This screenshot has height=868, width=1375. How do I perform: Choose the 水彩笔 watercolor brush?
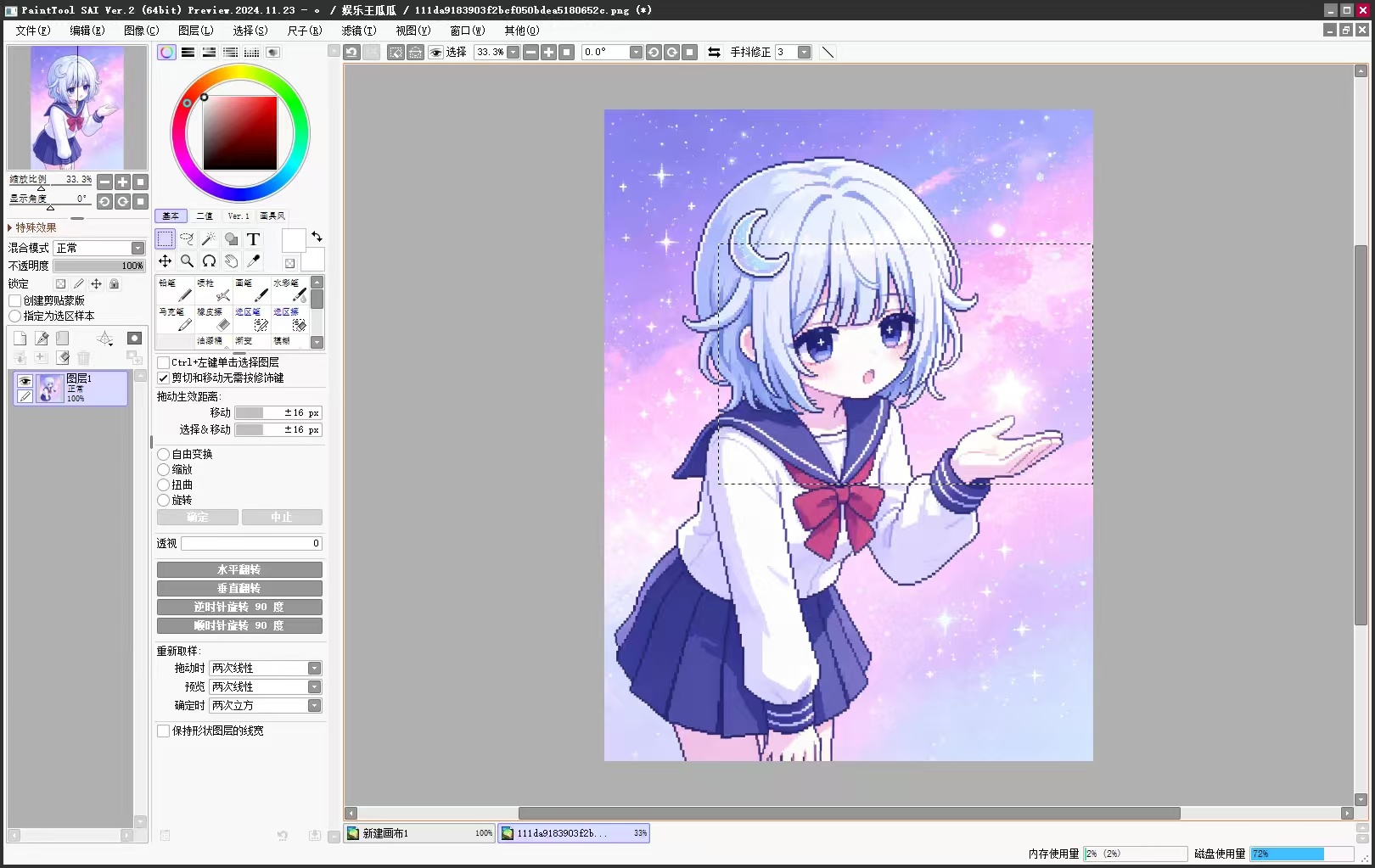(289, 289)
